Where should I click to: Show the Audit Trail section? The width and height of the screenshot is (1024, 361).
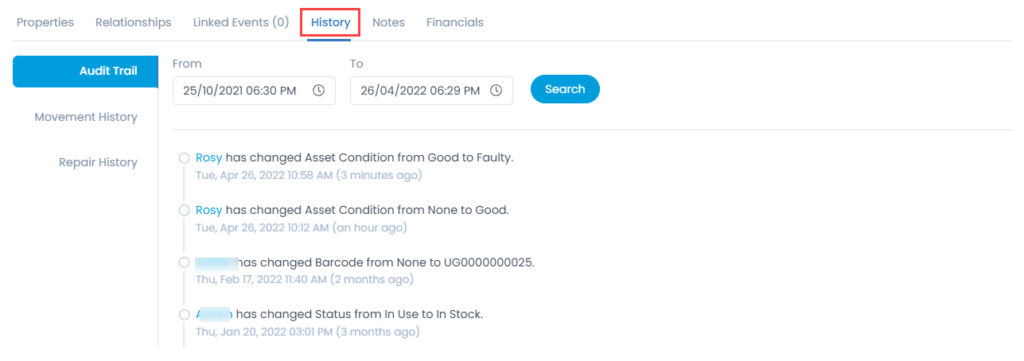coord(86,71)
